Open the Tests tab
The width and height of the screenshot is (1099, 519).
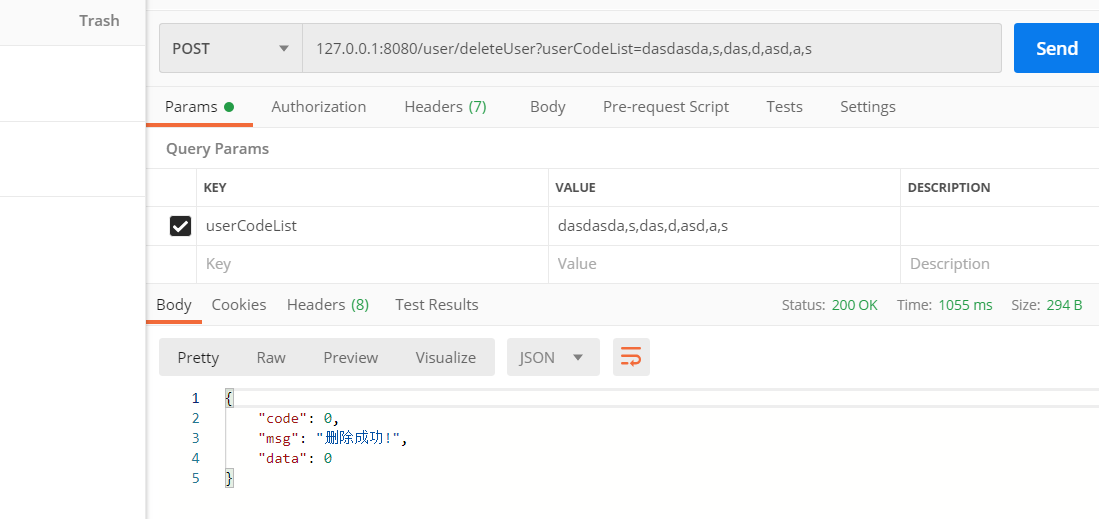784,107
